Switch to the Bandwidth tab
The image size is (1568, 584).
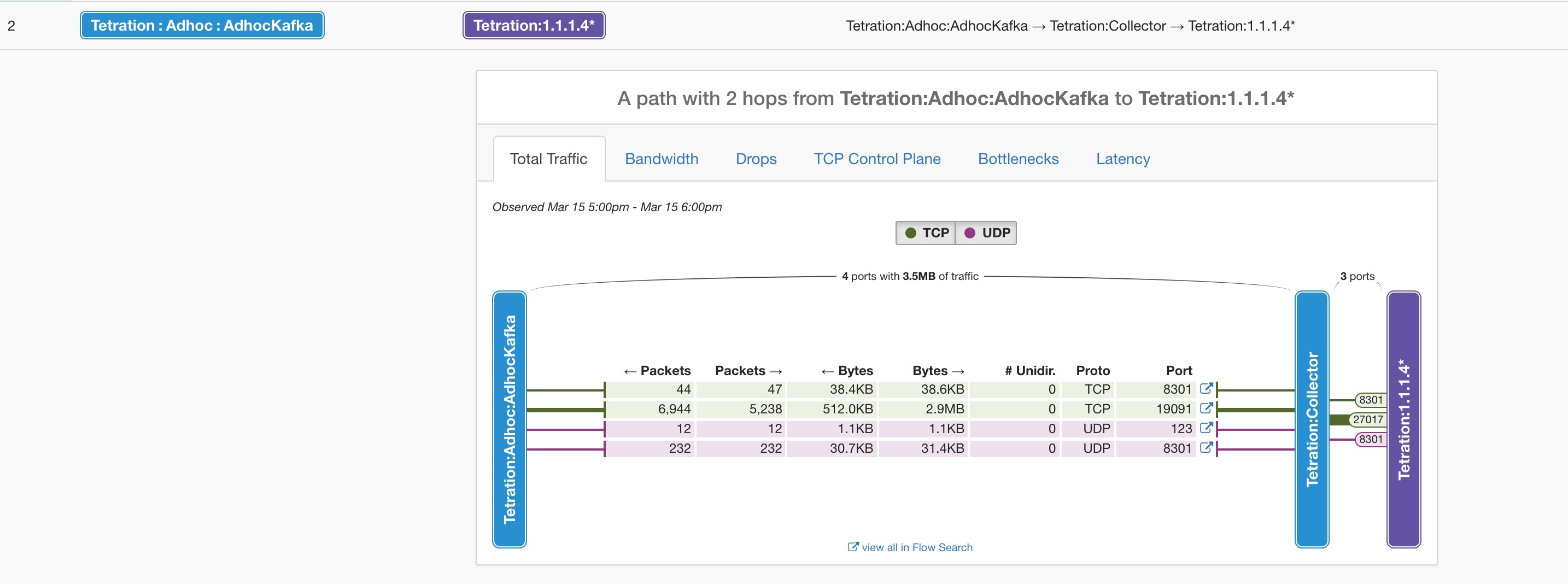661,159
